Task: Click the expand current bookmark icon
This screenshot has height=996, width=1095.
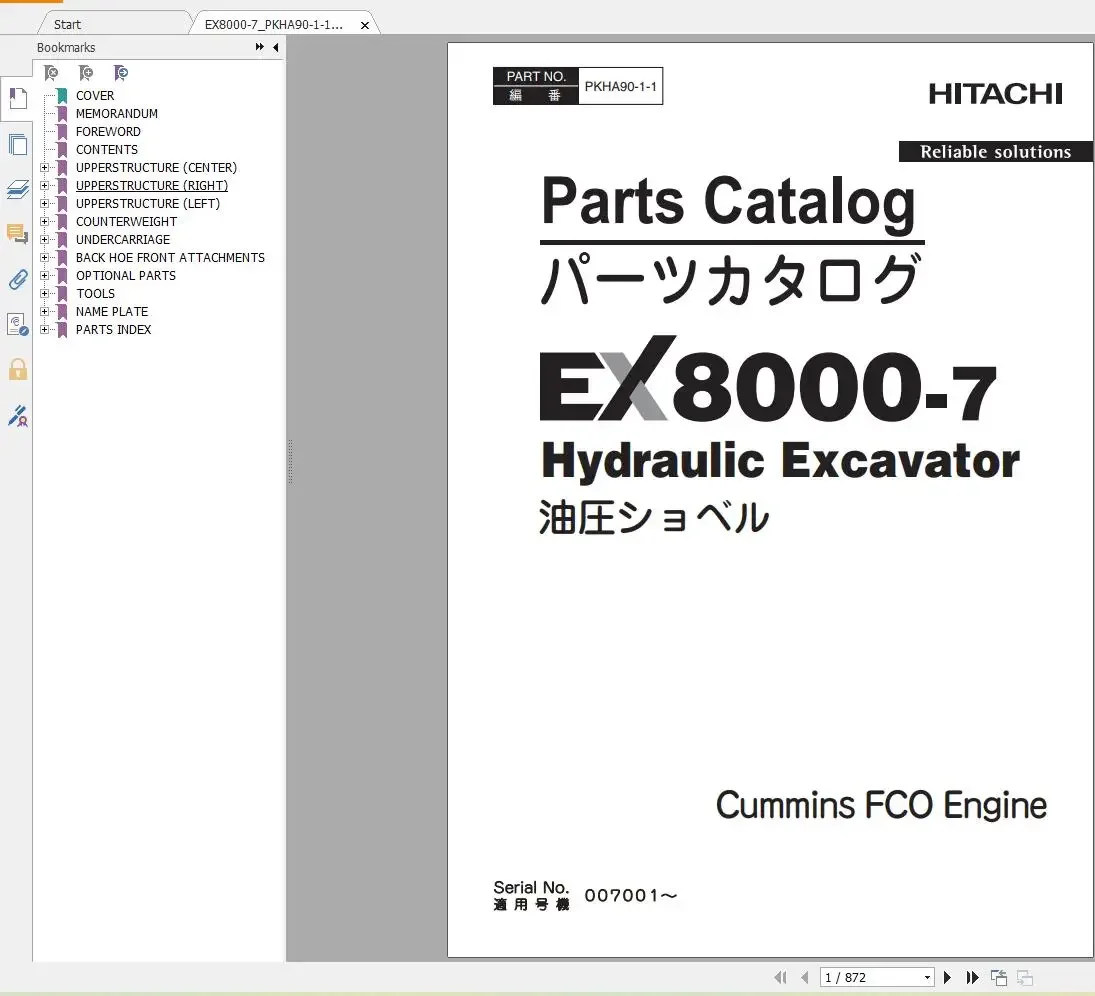Action: (121, 73)
